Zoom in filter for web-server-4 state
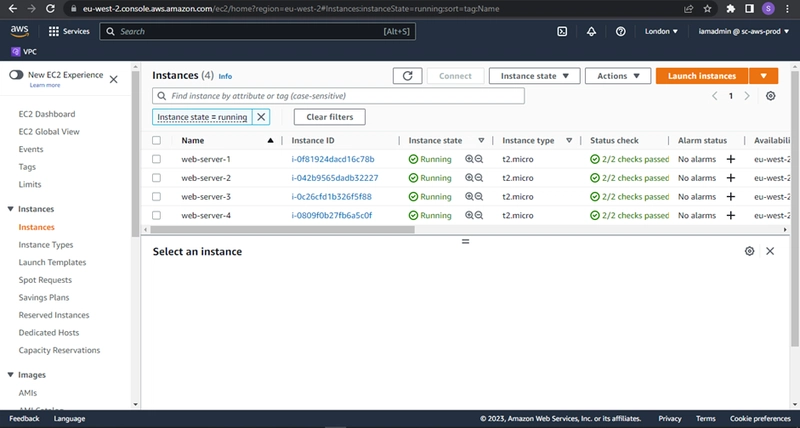 point(469,215)
